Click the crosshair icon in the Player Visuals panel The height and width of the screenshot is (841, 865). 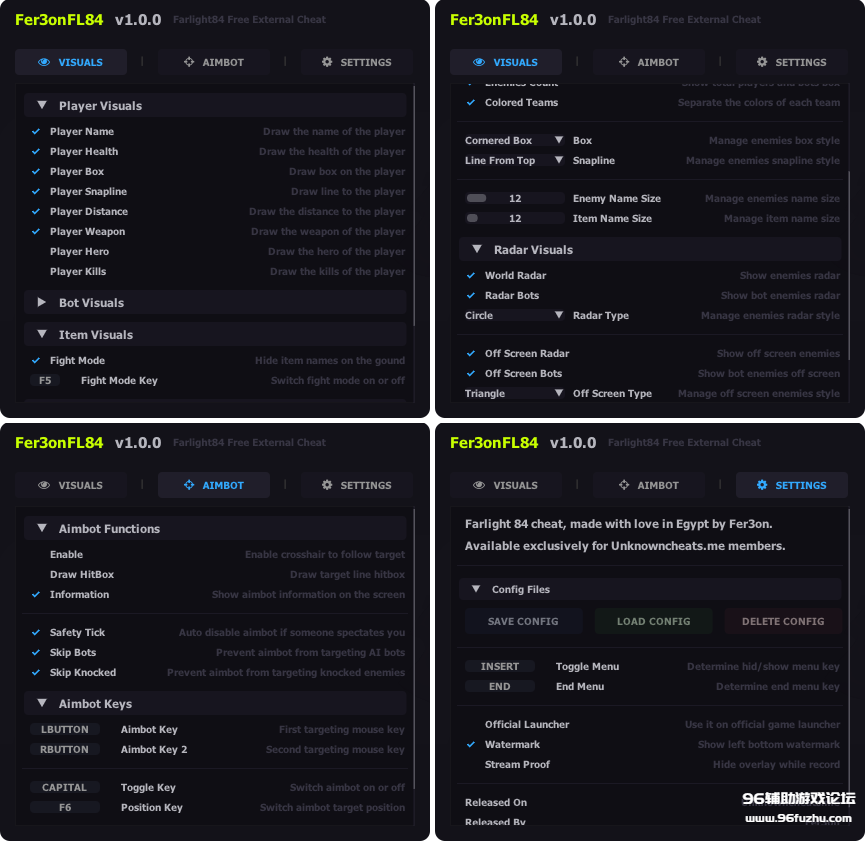(x=189, y=62)
